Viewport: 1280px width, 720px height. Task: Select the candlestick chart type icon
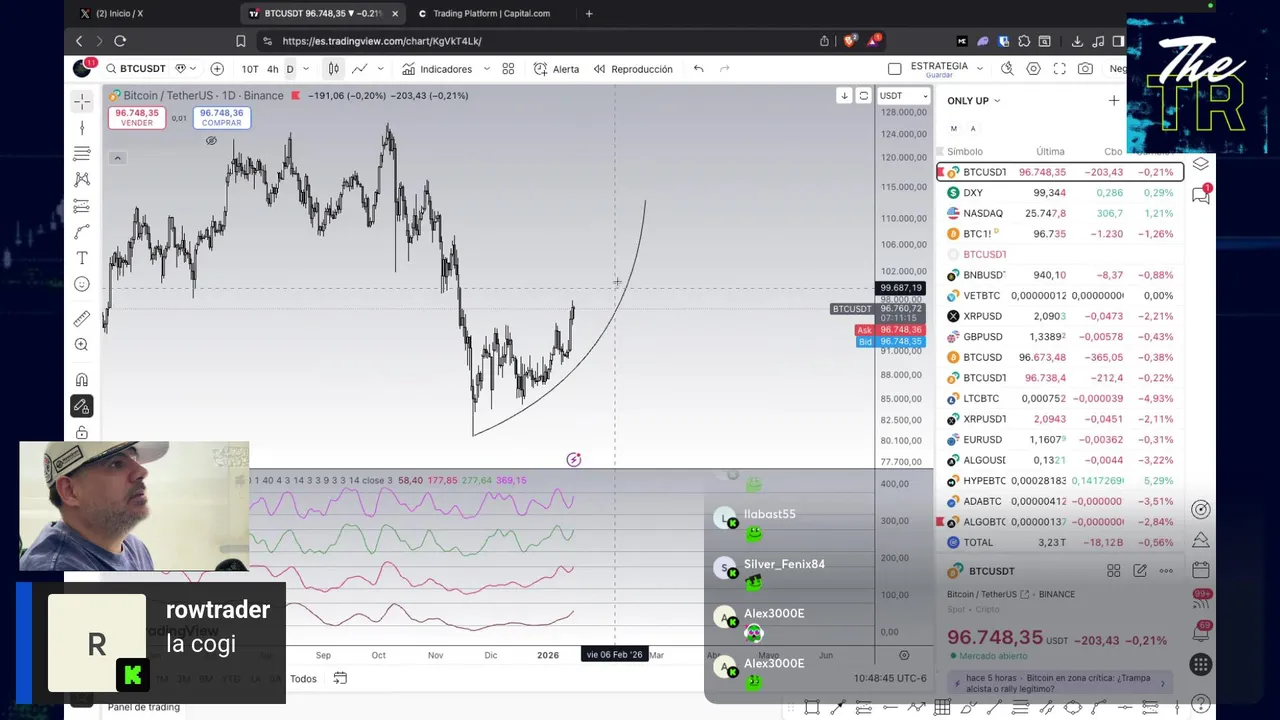click(x=333, y=69)
